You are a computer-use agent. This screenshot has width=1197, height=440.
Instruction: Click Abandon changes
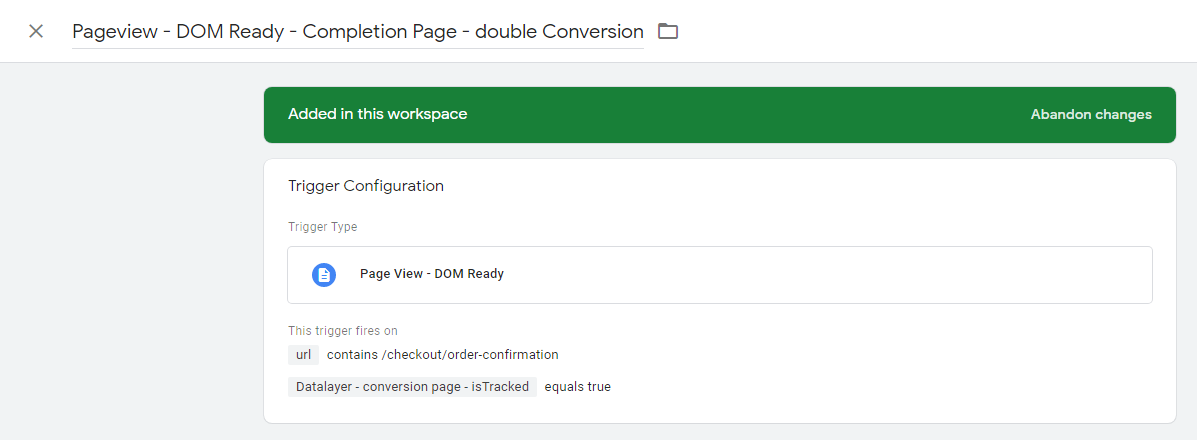pos(1091,115)
